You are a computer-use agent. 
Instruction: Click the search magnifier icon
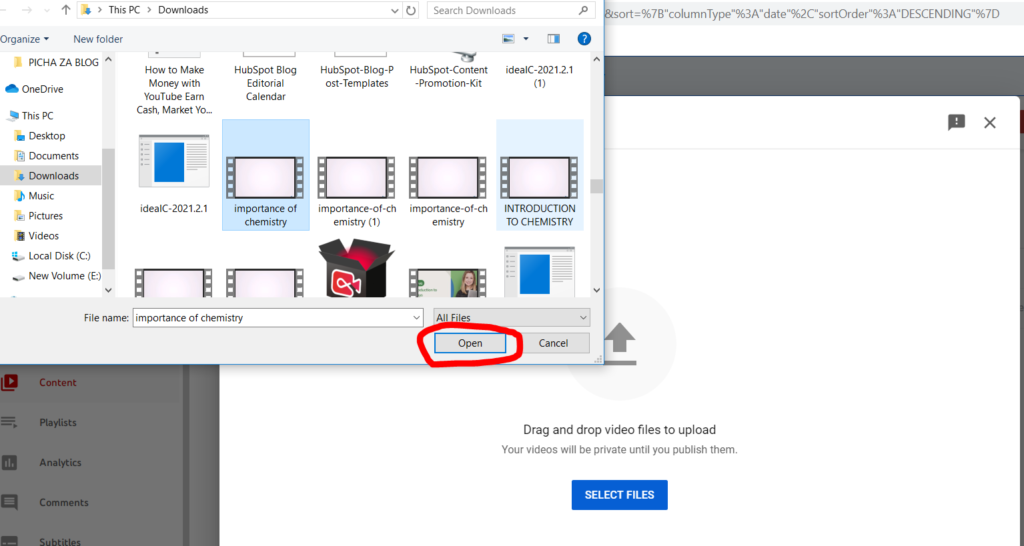coord(584,10)
